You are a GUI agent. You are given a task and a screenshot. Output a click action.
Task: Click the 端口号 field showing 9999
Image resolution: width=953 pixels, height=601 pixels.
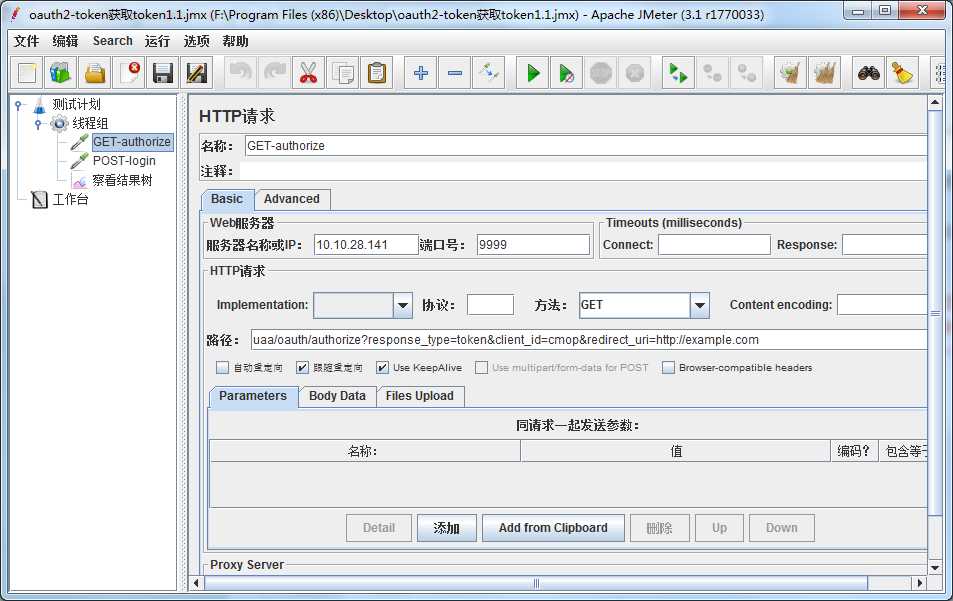533,245
